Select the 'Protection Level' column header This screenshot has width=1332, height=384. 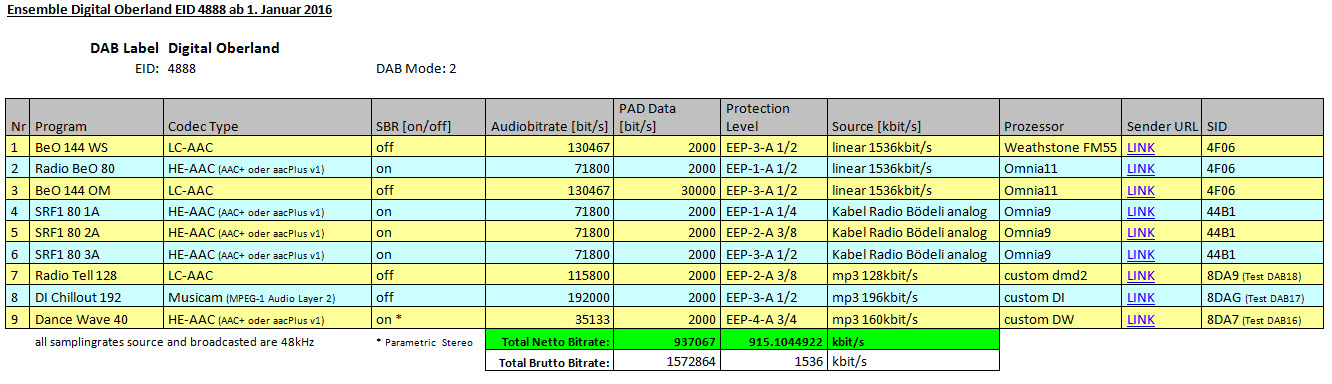(775, 117)
